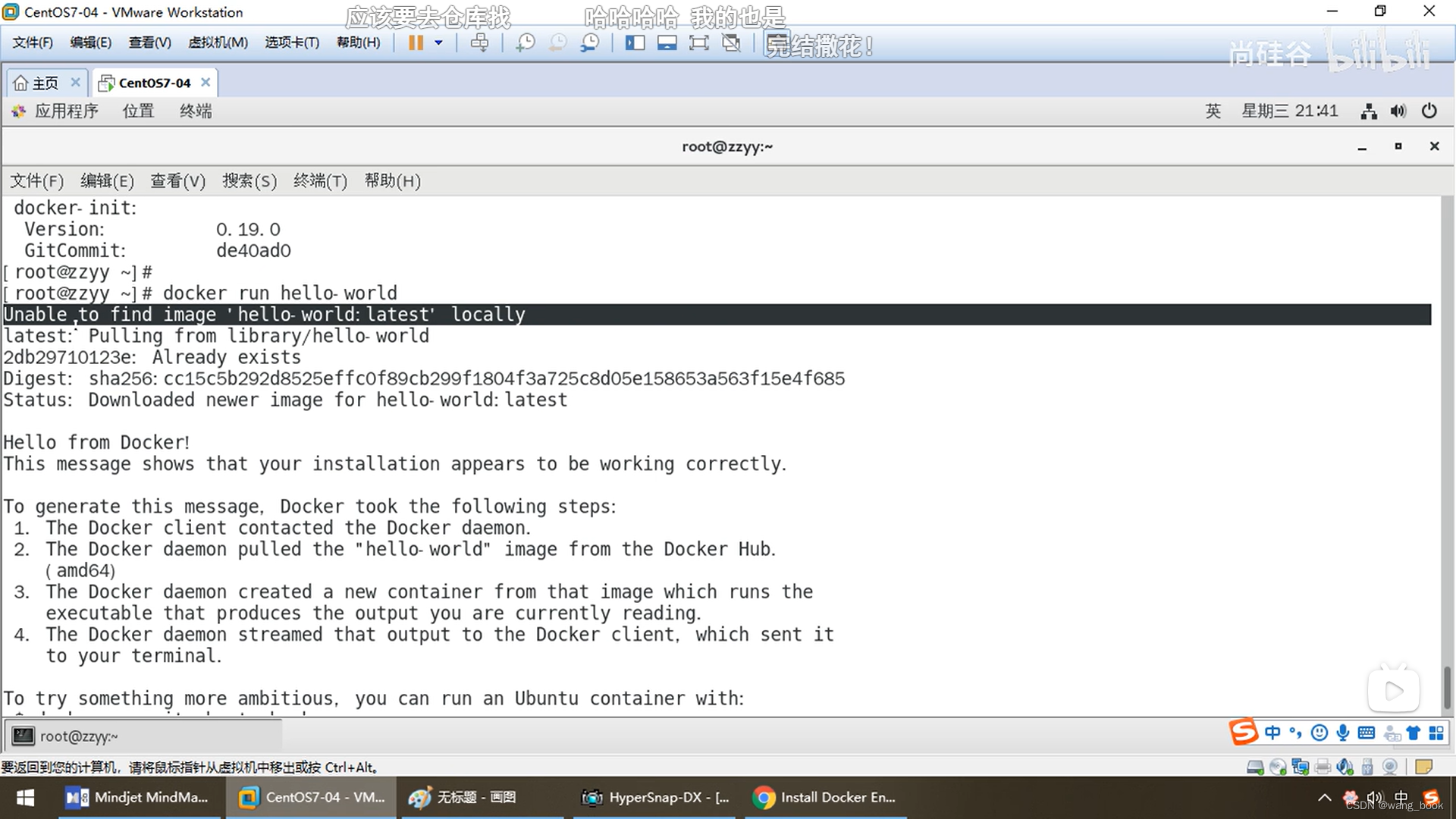Open terminal 搜索(S) menu
This screenshot has height=819, width=1456.
[x=249, y=181]
